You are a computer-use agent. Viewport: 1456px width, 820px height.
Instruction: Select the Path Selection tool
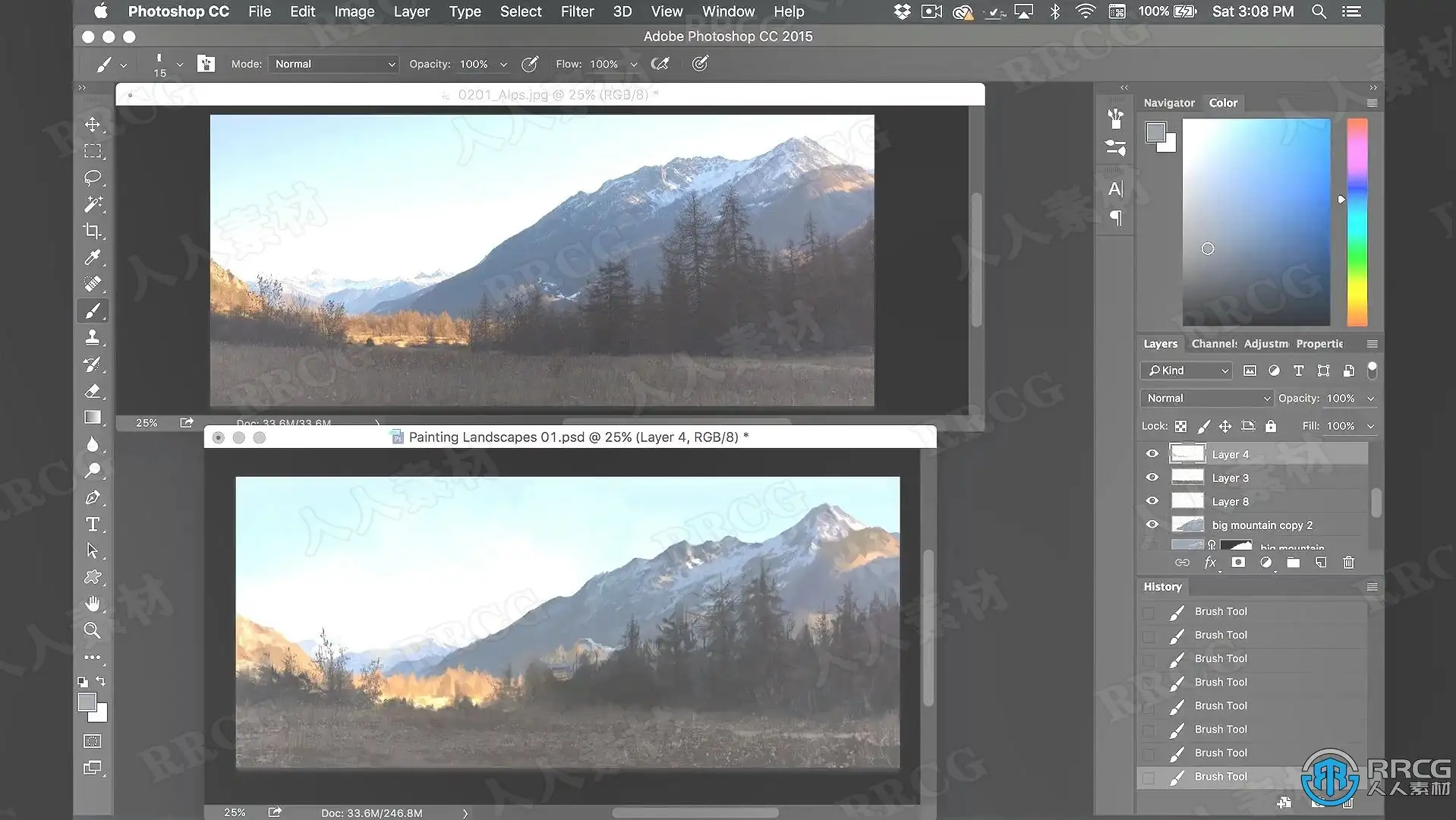93,550
